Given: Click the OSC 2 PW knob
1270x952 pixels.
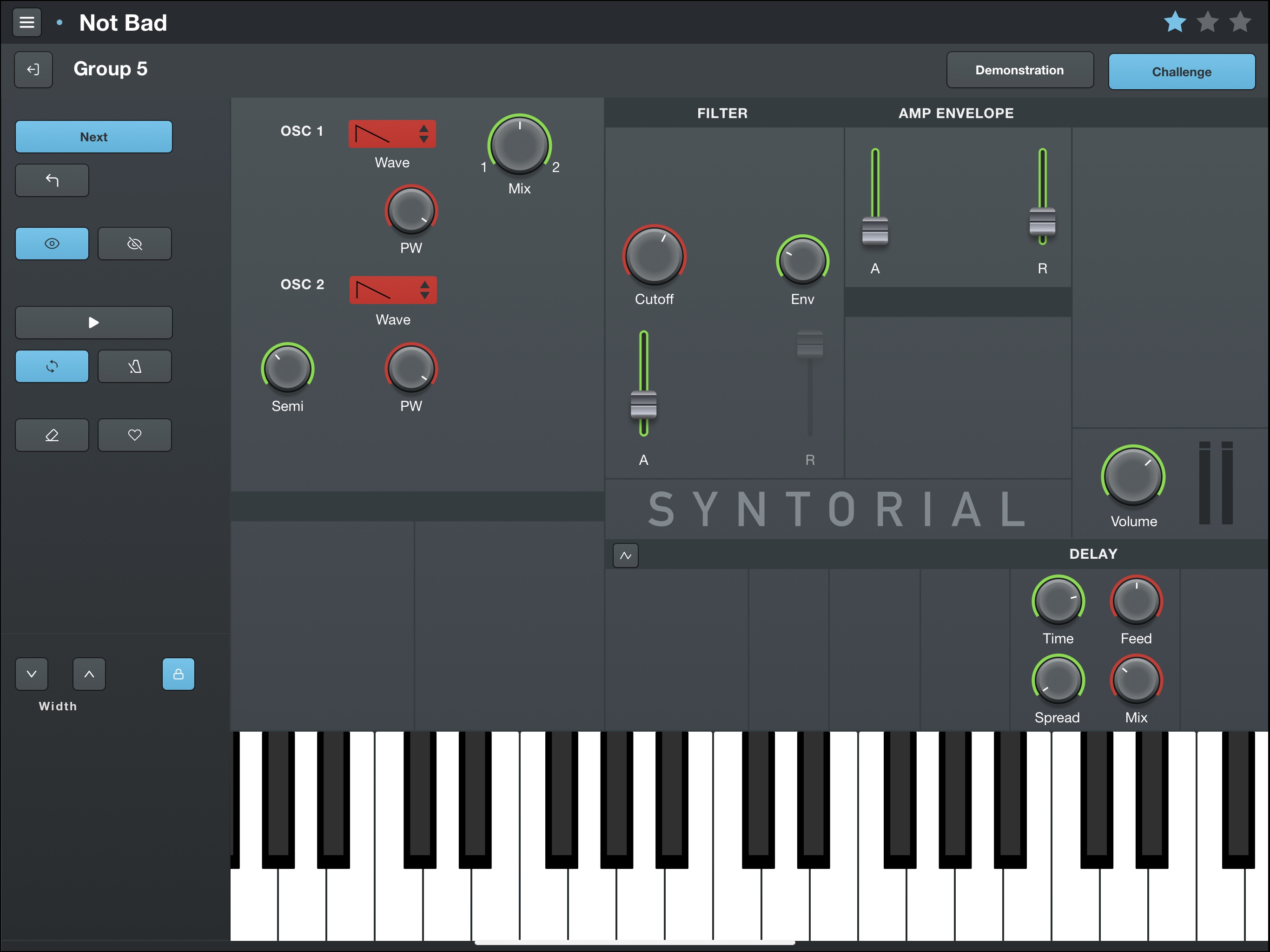Looking at the screenshot, I should (411, 369).
